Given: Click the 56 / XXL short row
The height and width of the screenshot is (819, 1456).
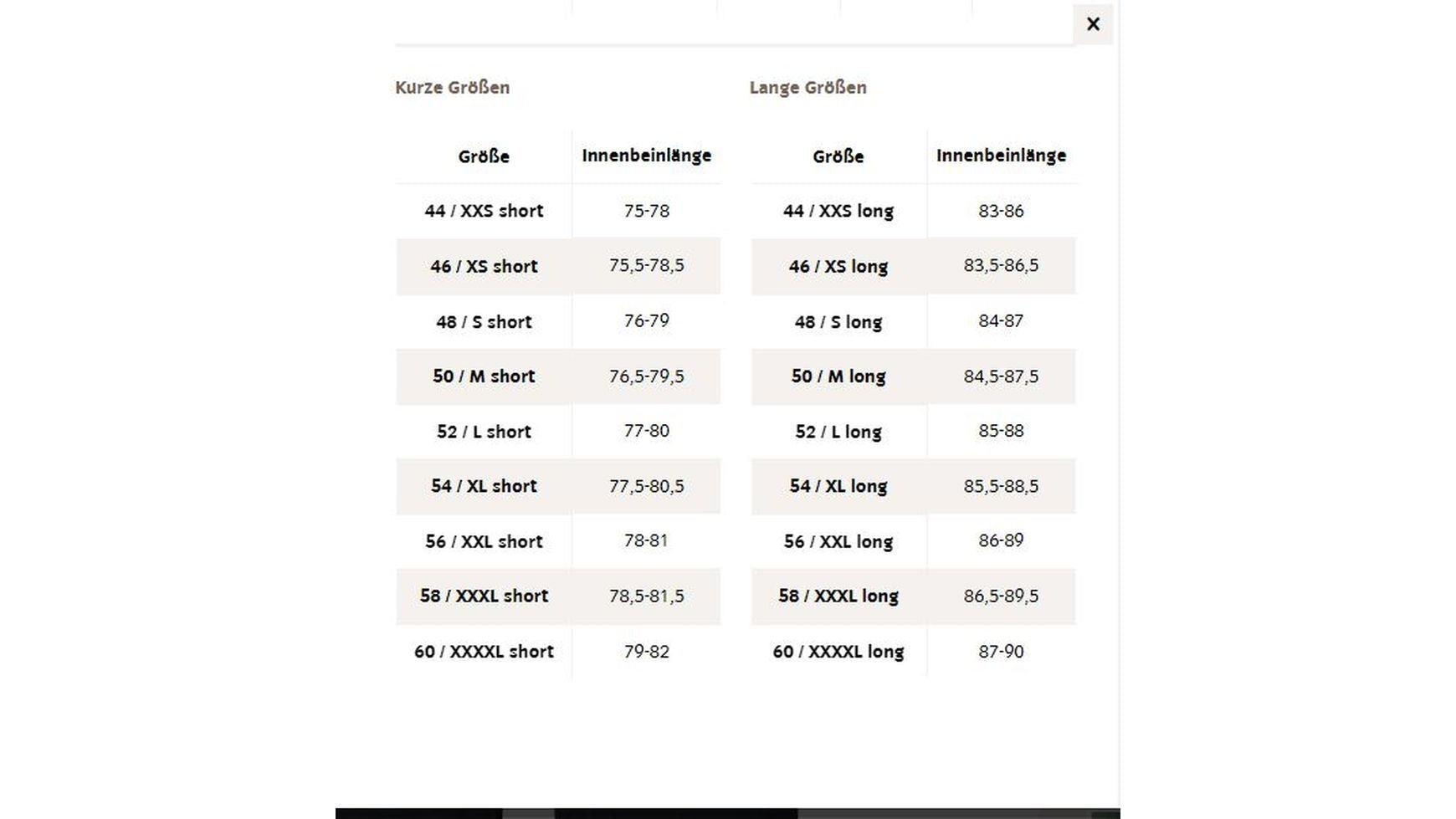Looking at the screenshot, I should 484,541.
